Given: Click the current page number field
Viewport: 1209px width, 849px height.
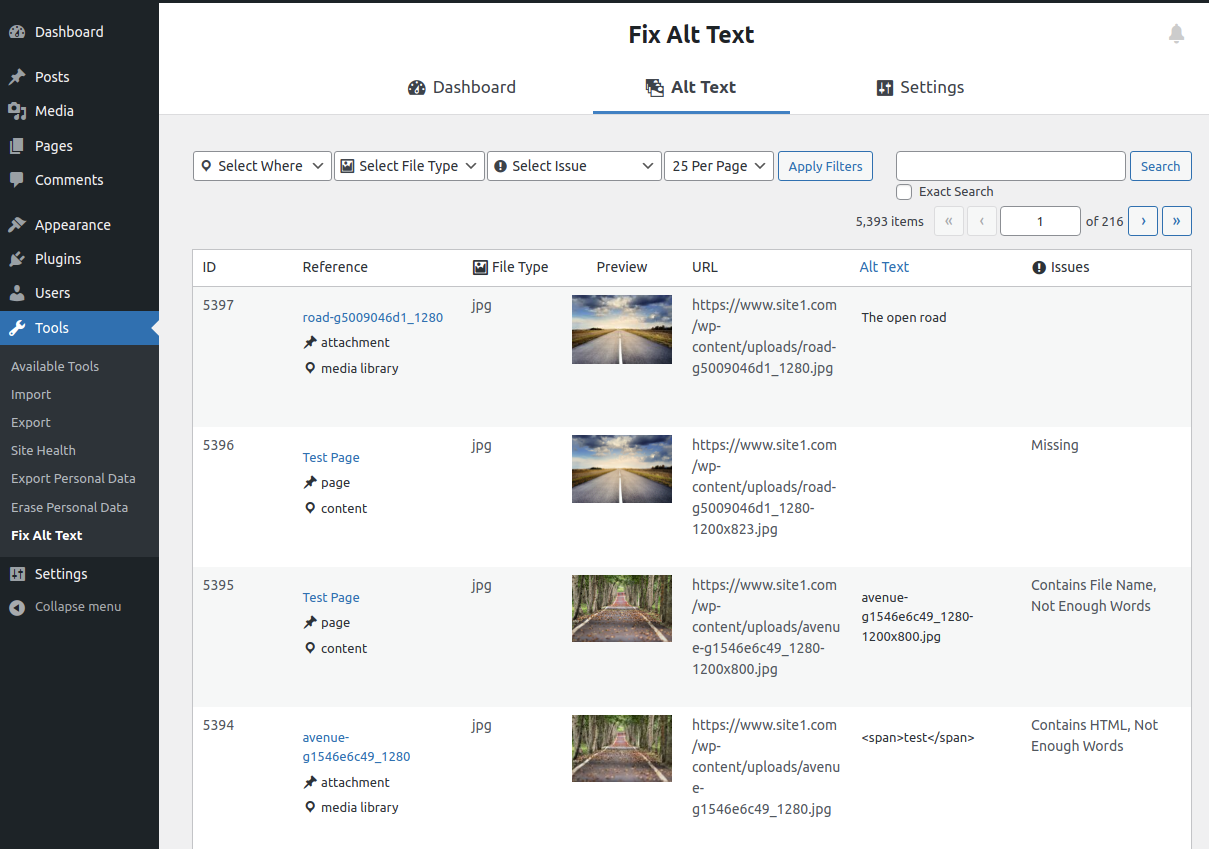Looking at the screenshot, I should click(x=1040, y=221).
